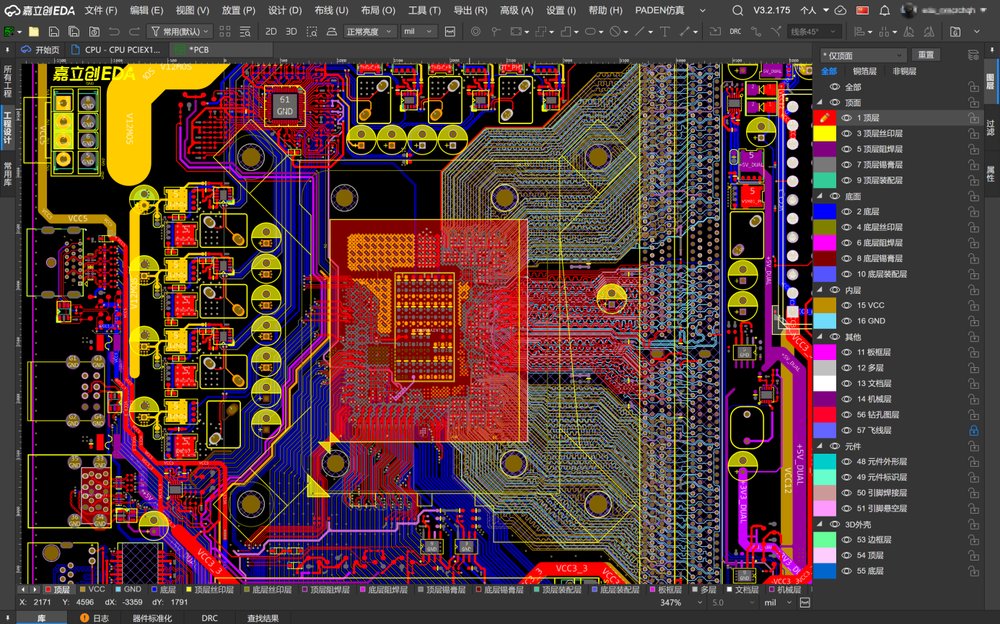Screen dimensions: 1000x624
Task: Open the 常用(默认) filter dropdown
Action: point(180,31)
